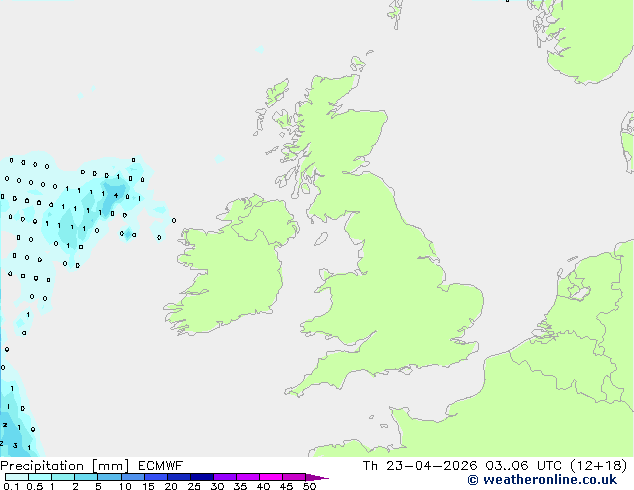
Task: Click the legend scale label '15'
Action: [x=148, y=486]
